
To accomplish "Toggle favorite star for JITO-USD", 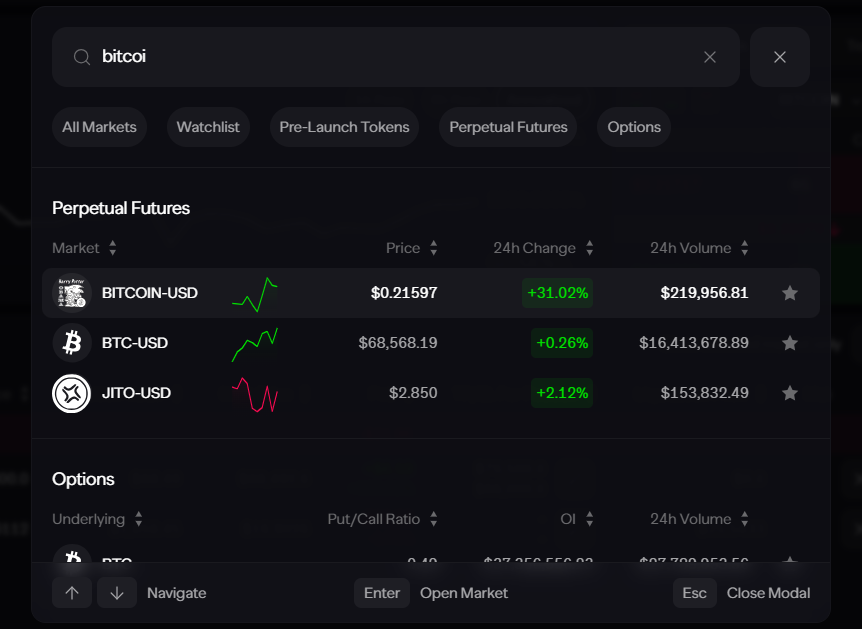I will tap(790, 393).
